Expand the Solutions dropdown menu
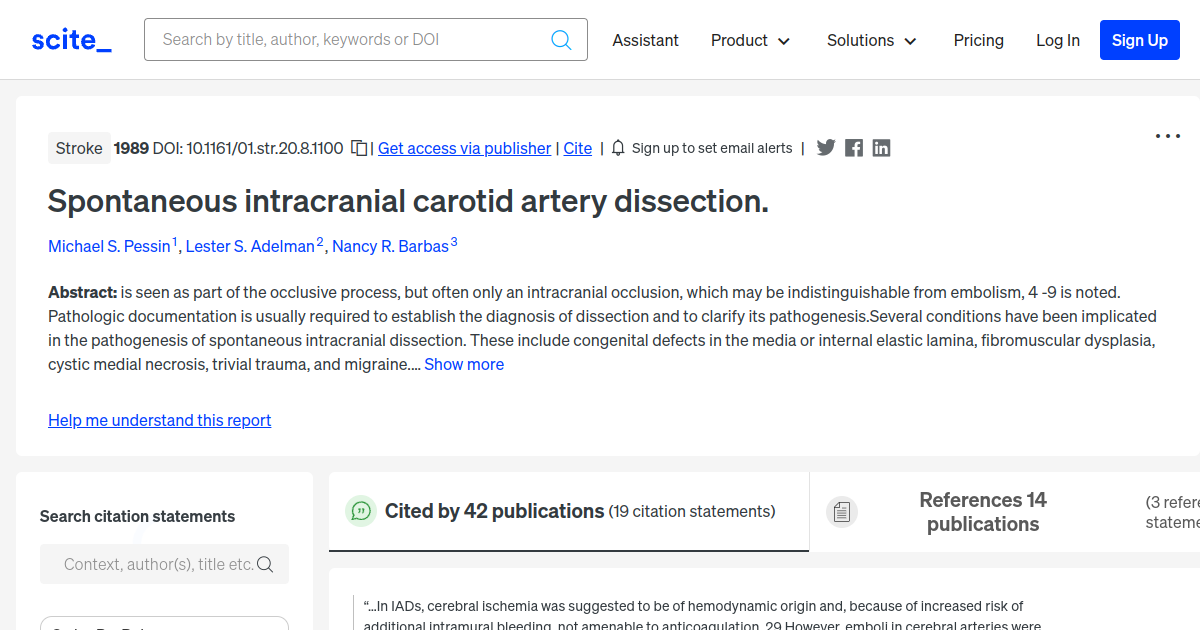The height and width of the screenshot is (630, 1200). (x=872, y=40)
